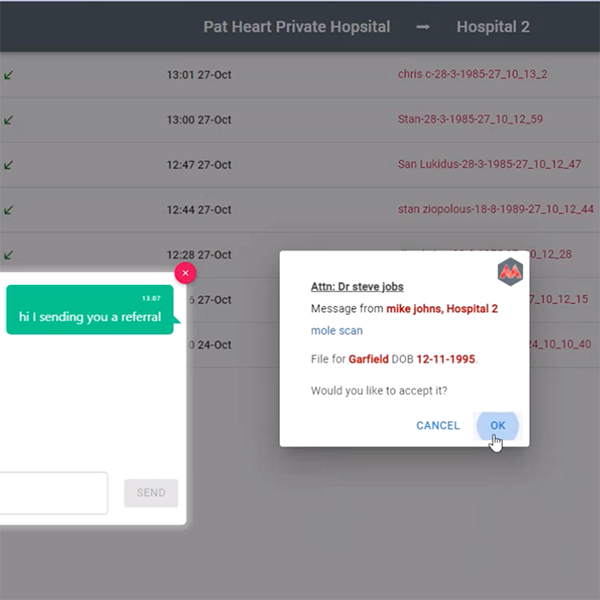Click the arrow icon between hospital names

pos(423,27)
